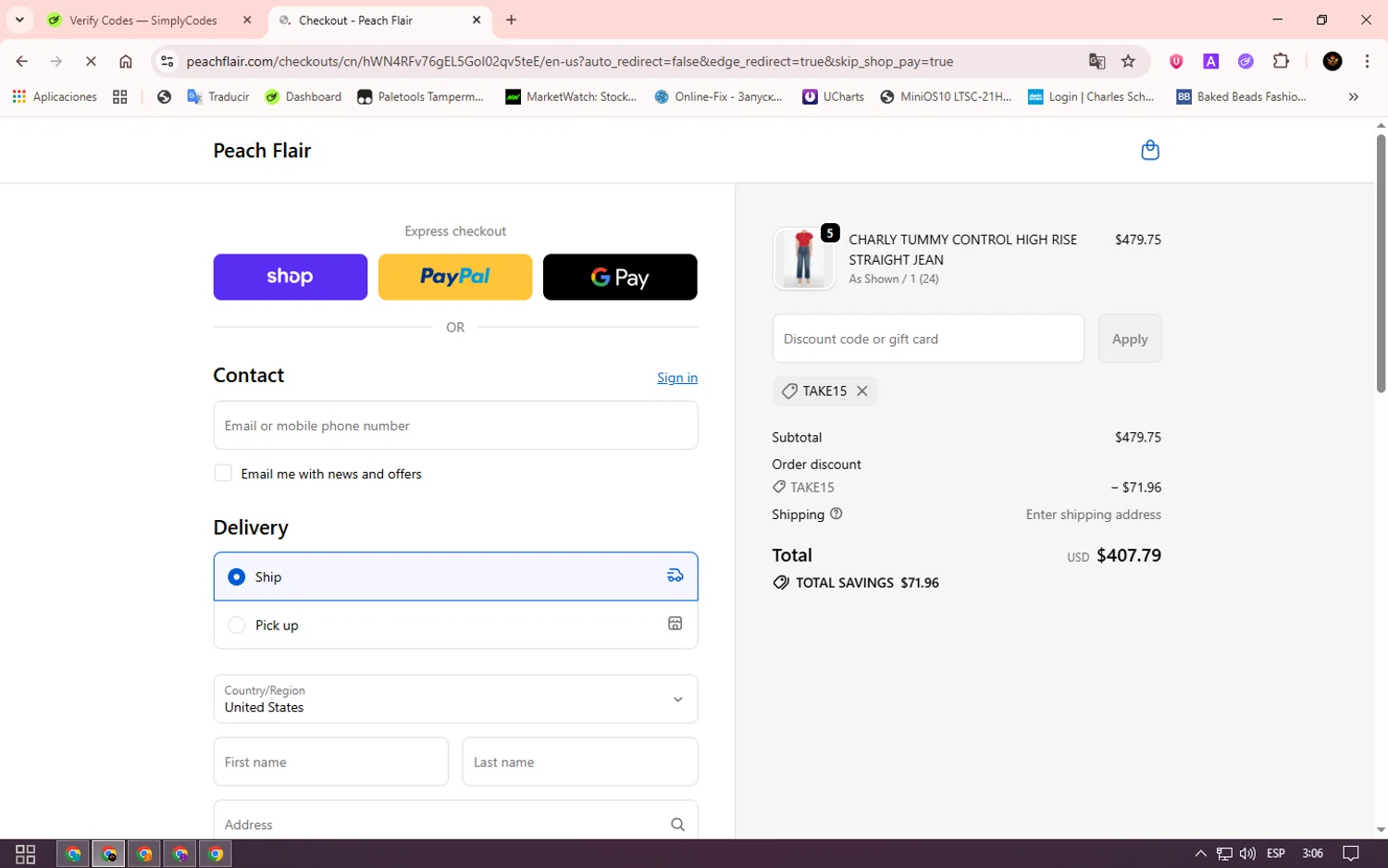This screenshot has width=1388, height=868.
Task: Close the Verify Codes tab
Action: [247, 19]
